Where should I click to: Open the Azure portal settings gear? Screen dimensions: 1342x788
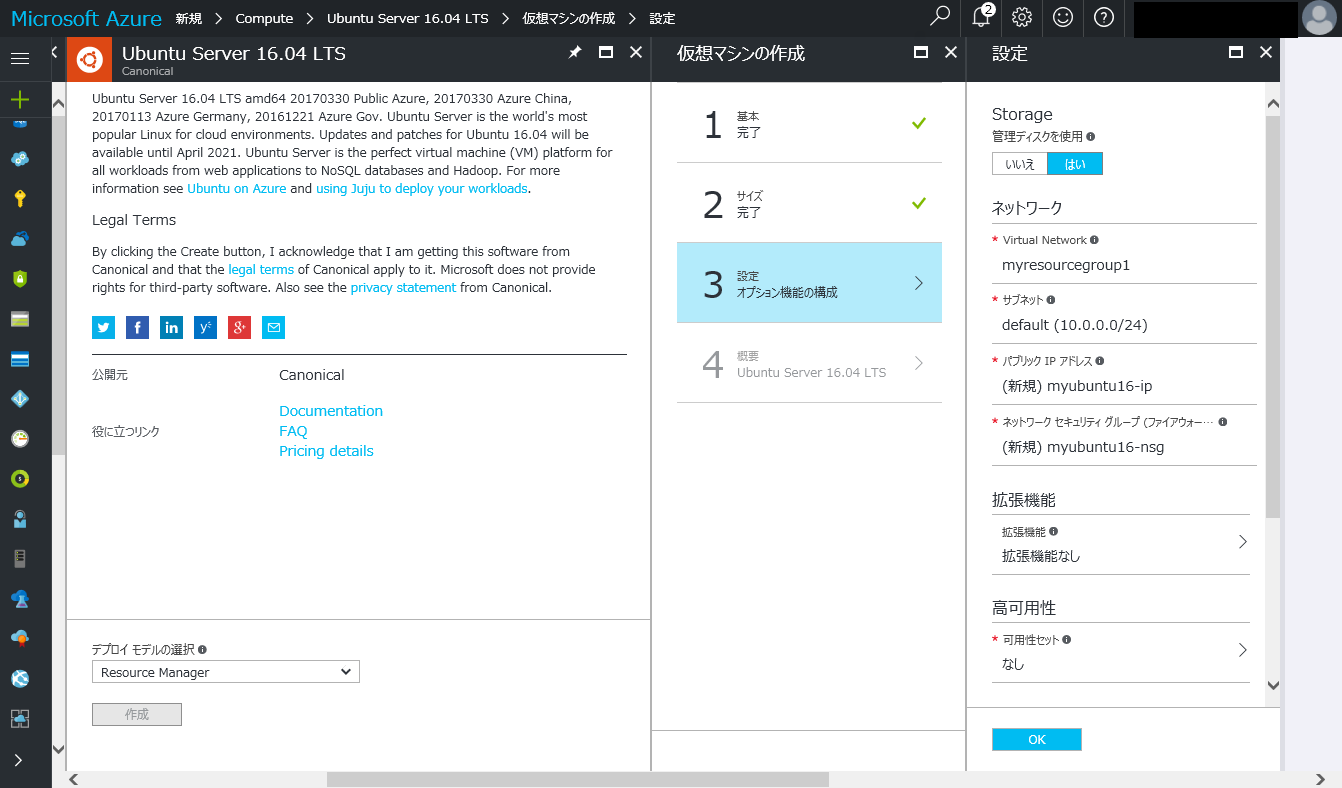[1020, 18]
